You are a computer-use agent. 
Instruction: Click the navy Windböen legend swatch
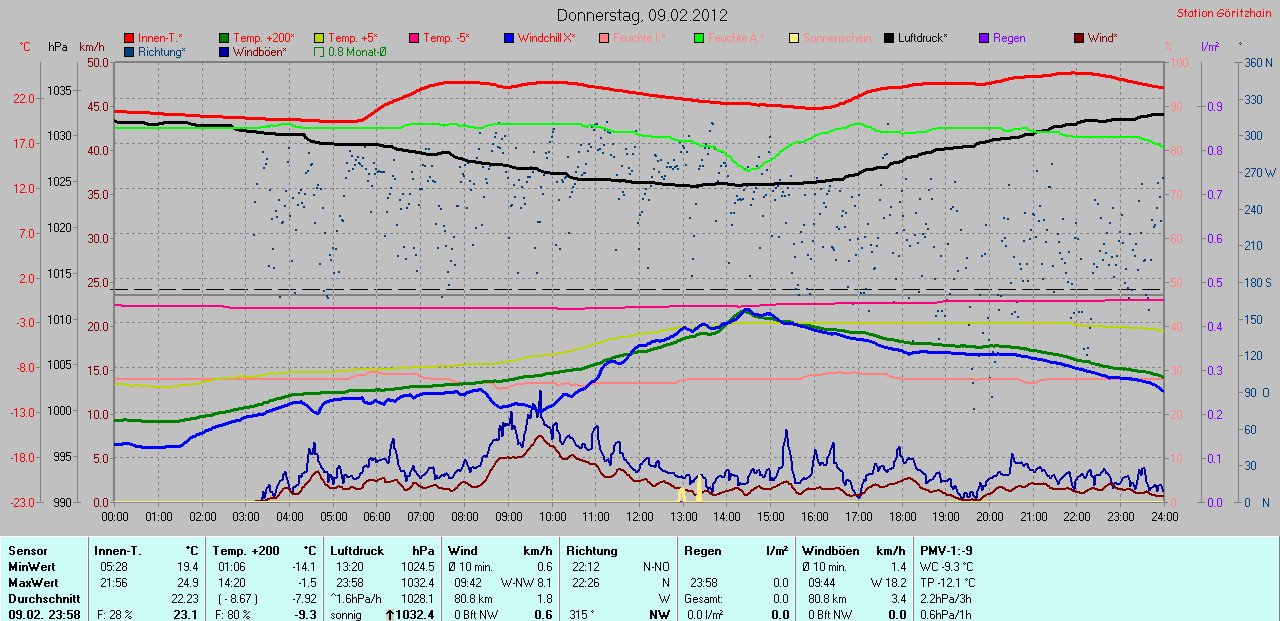coord(223,51)
